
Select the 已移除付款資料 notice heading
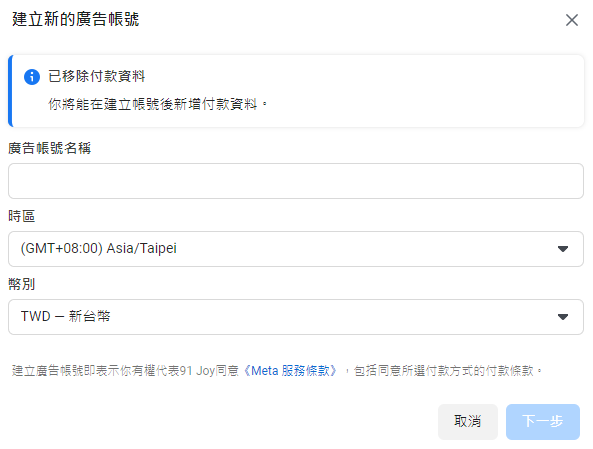(x=96, y=76)
